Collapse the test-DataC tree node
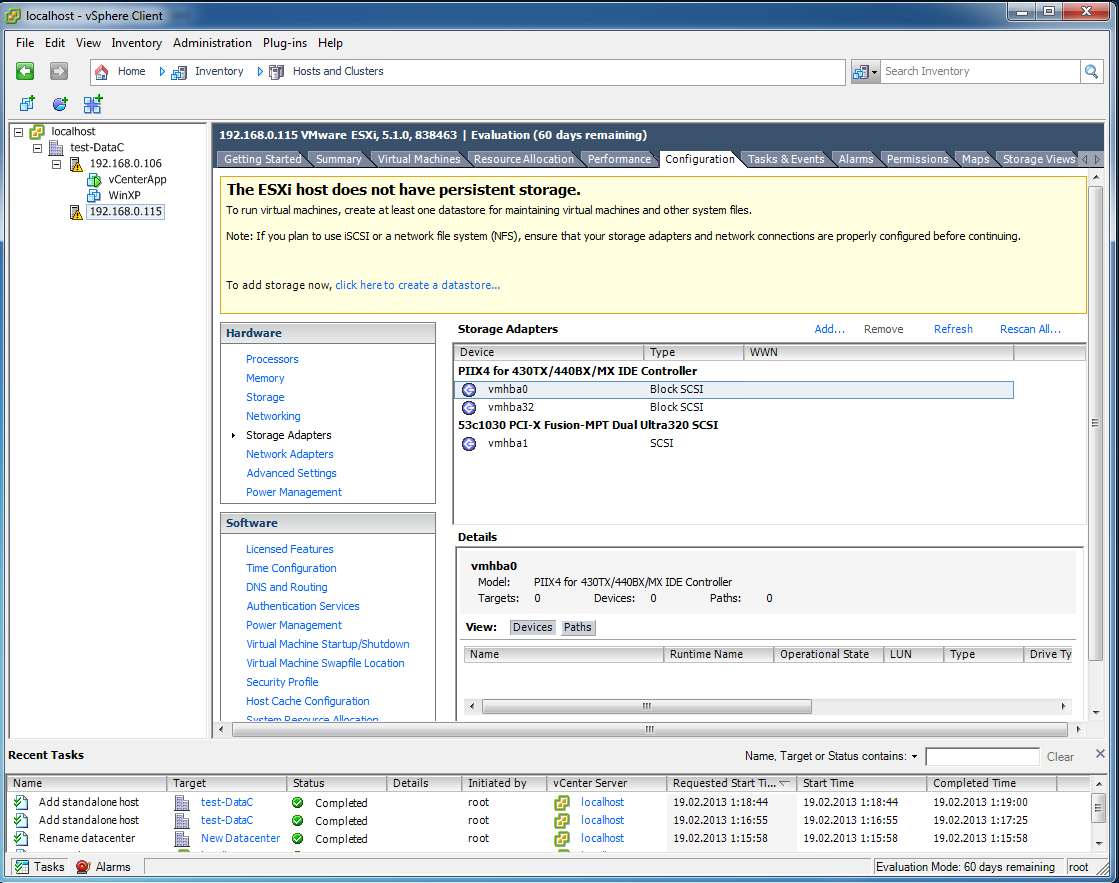 coord(38,148)
